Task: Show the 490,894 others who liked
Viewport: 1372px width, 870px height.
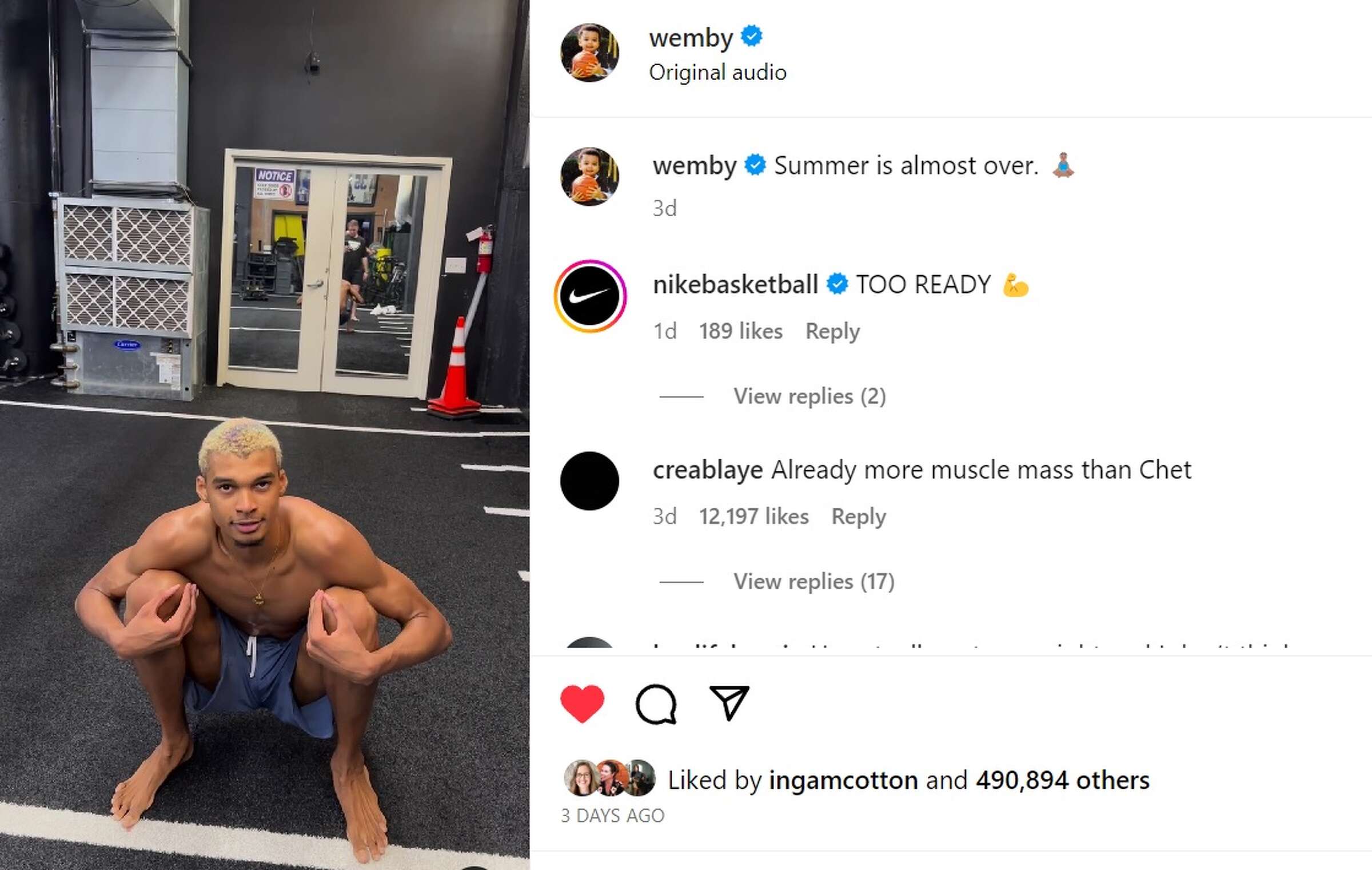Action: [x=1062, y=780]
